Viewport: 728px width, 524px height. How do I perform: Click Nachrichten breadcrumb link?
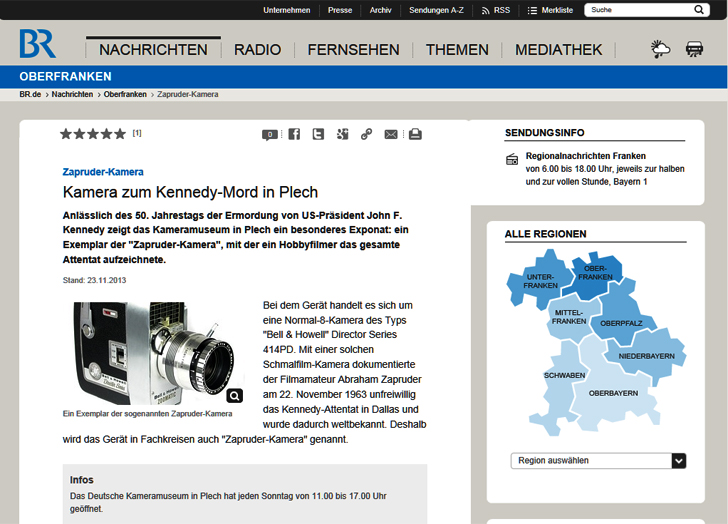tap(72, 94)
